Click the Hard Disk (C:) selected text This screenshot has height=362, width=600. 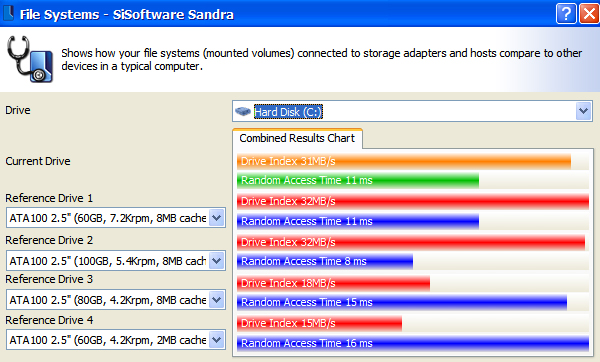[288, 112]
